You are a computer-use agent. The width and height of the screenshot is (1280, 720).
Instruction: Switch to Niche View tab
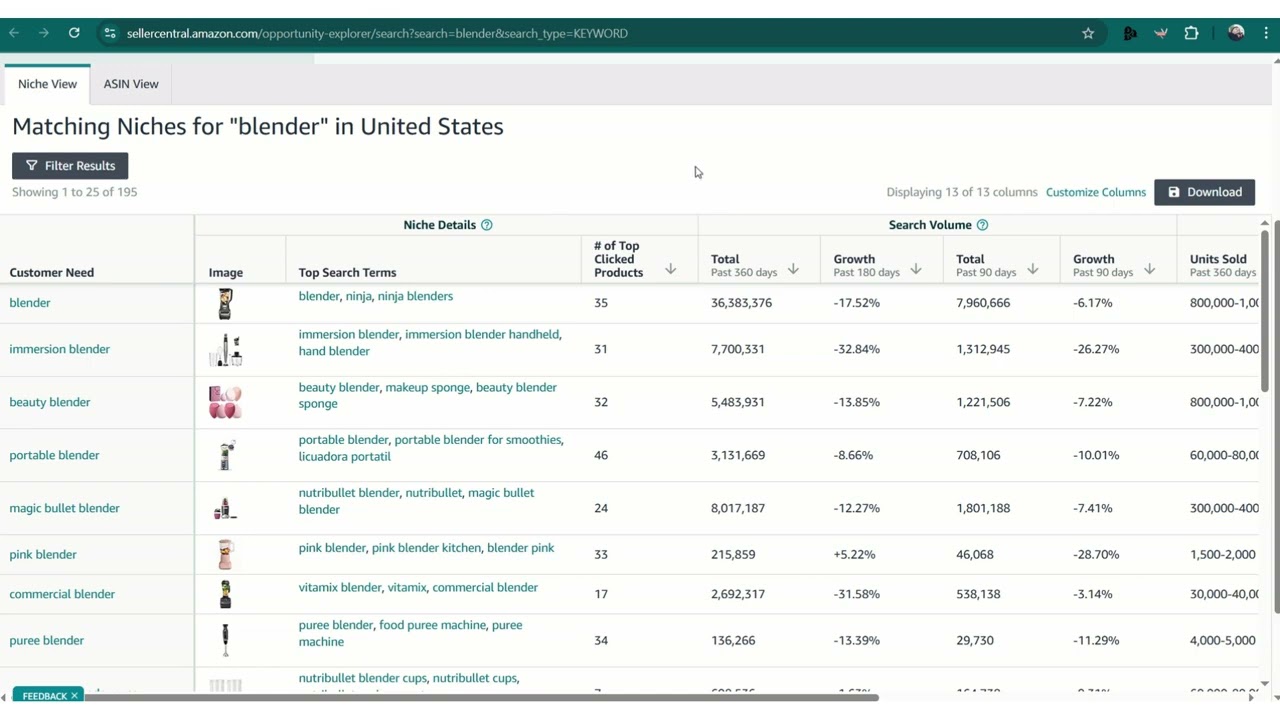pos(47,84)
